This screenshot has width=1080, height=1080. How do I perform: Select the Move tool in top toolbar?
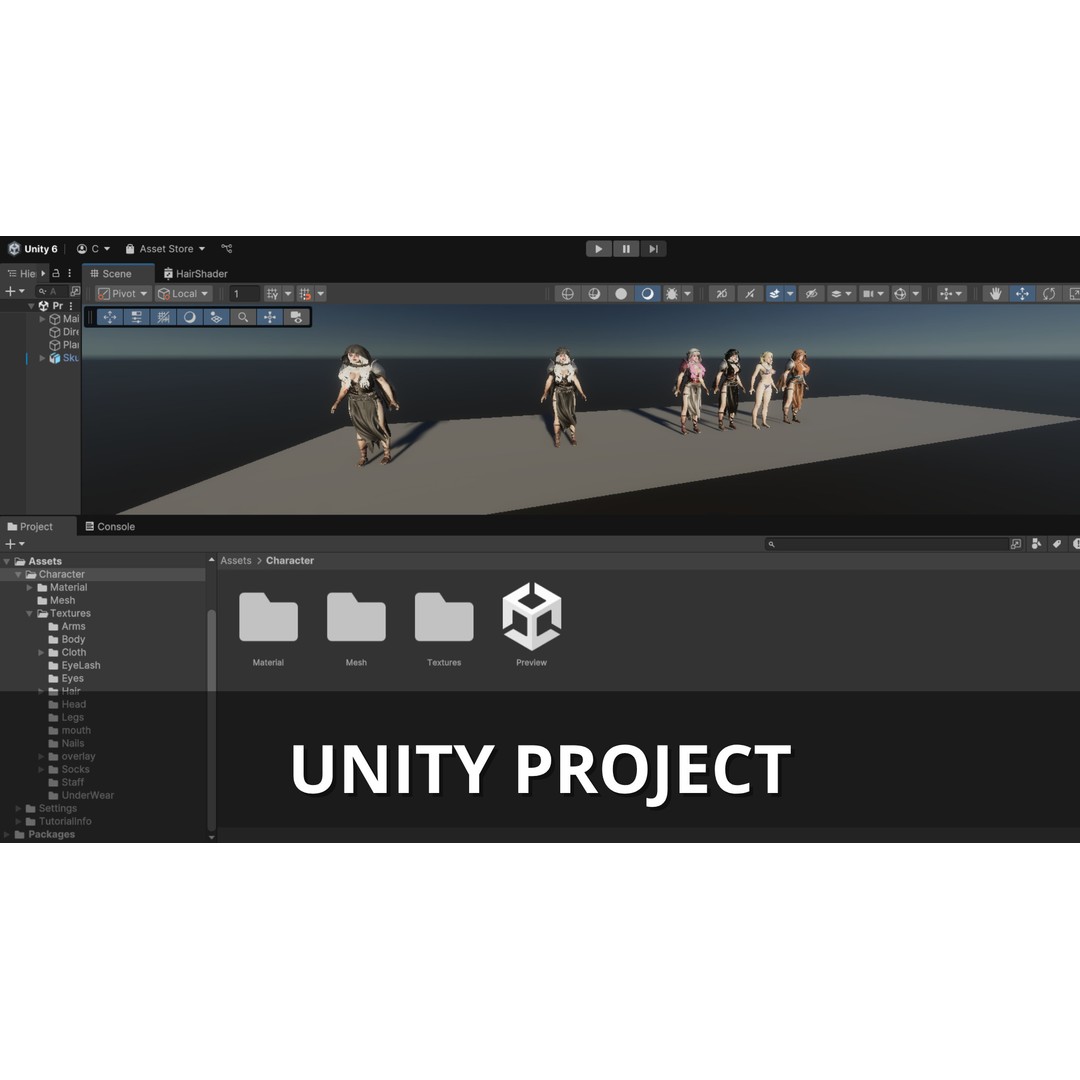click(x=1022, y=294)
